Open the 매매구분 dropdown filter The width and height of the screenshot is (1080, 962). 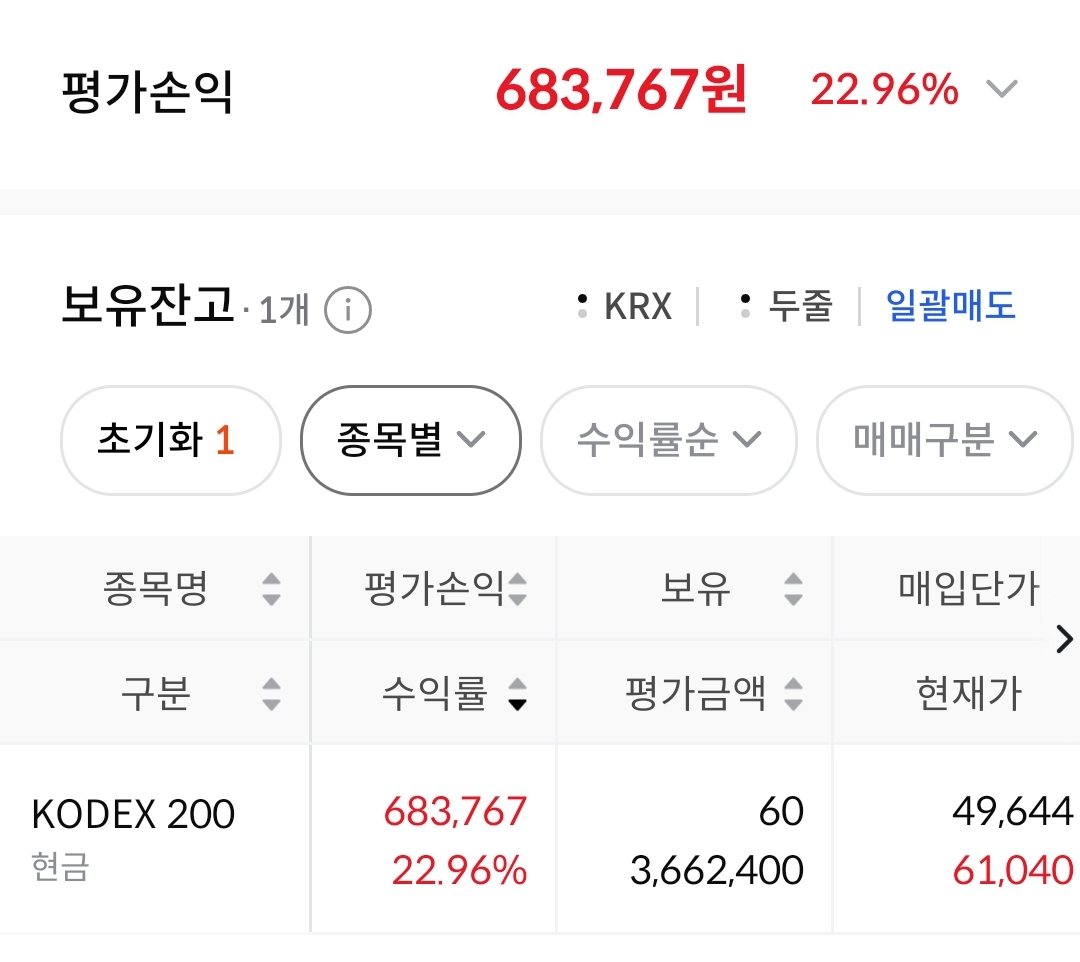click(945, 440)
